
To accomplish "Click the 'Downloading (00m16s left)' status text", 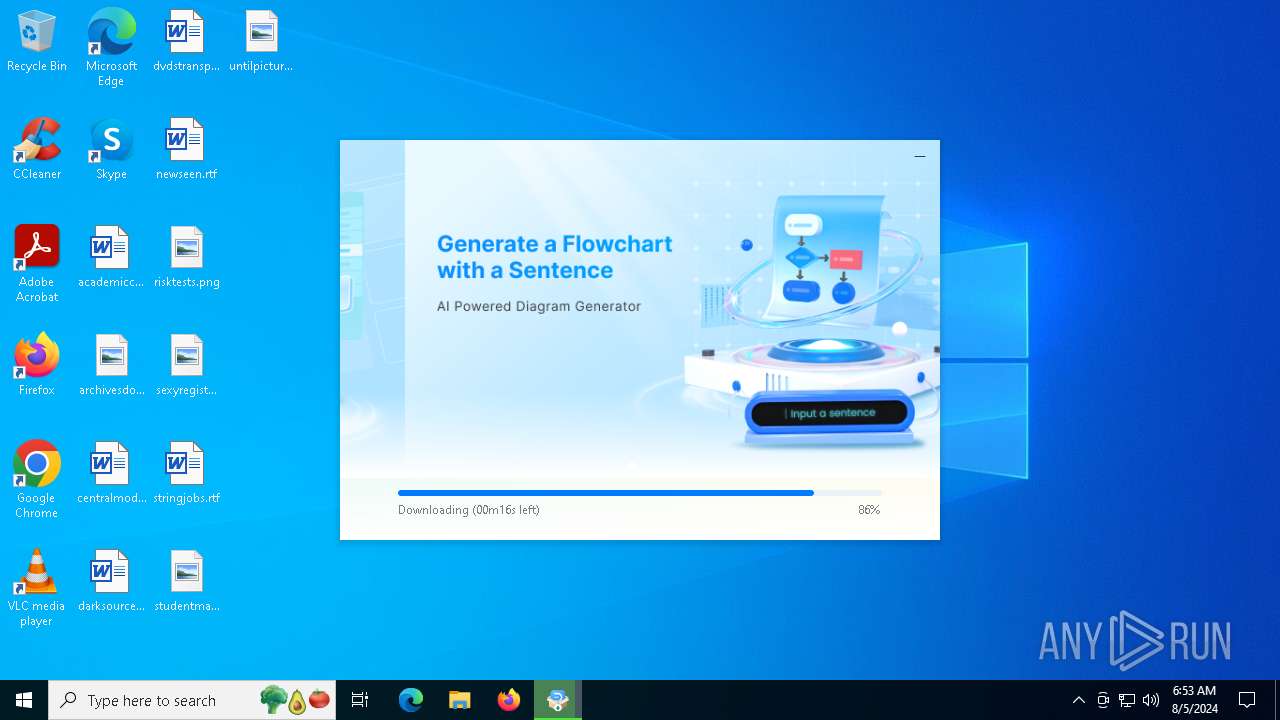I will tap(469, 510).
